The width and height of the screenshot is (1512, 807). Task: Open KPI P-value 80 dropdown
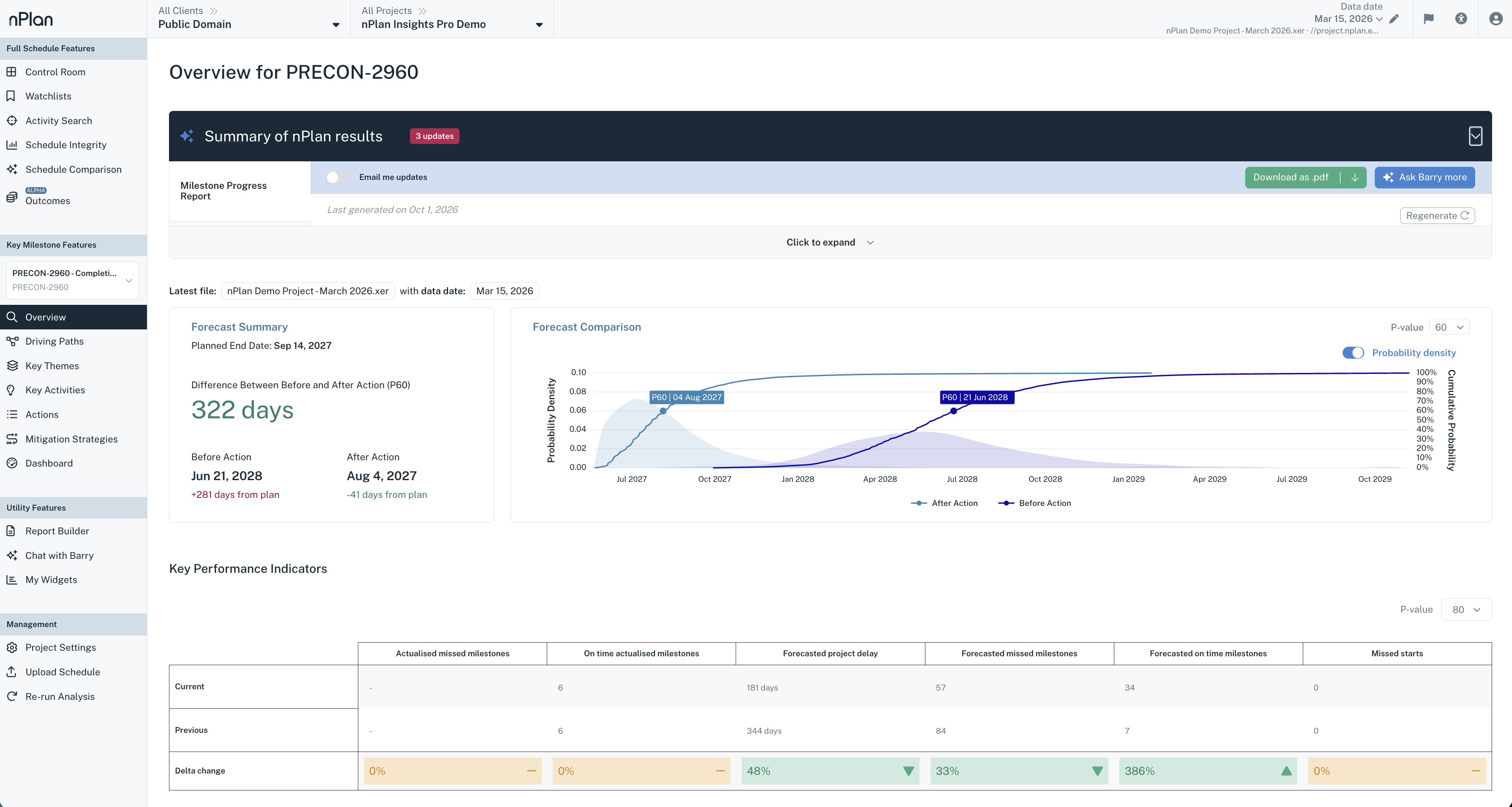tap(1466, 609)
